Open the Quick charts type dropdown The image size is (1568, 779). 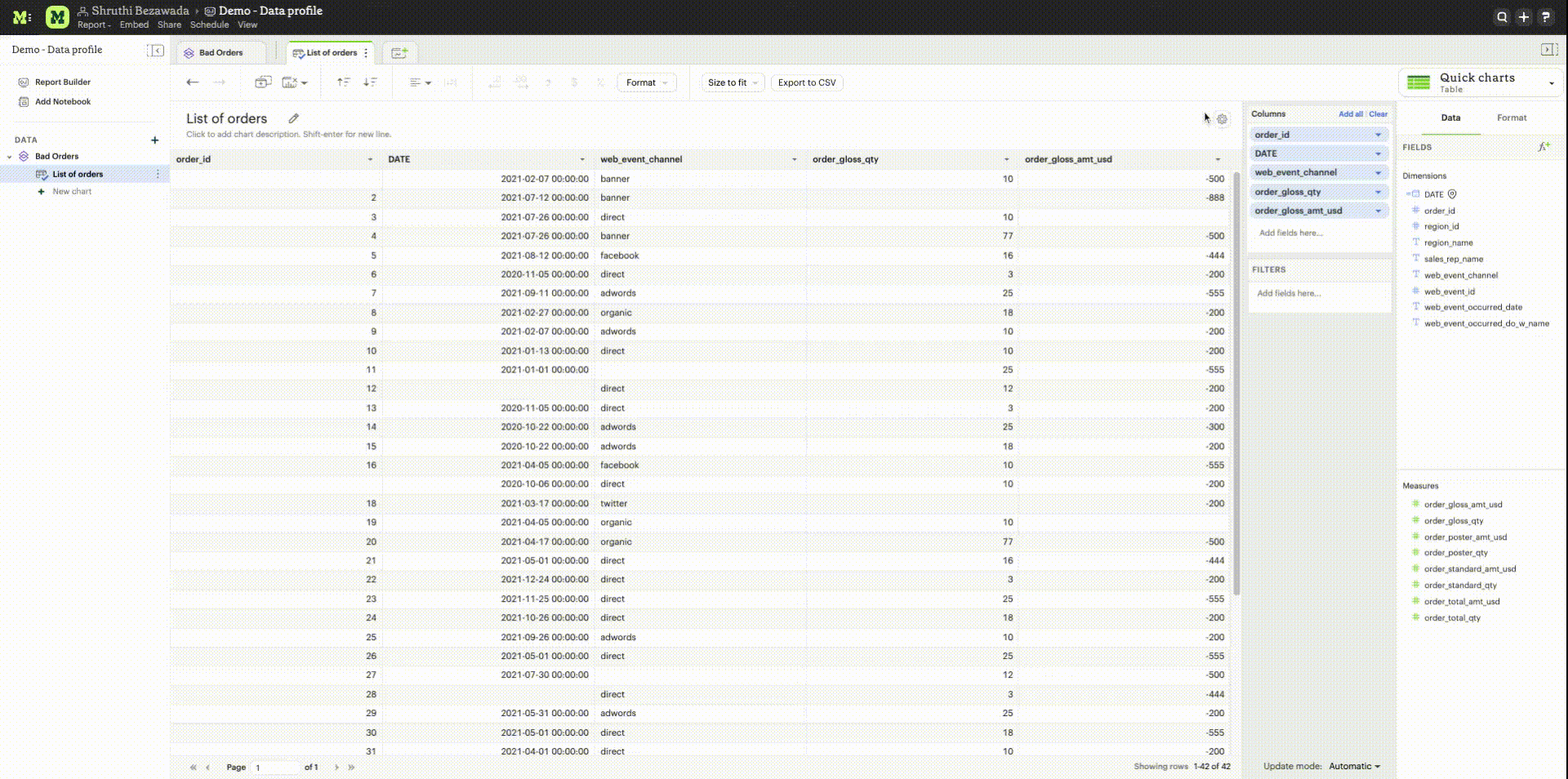tap(1551, 83)
